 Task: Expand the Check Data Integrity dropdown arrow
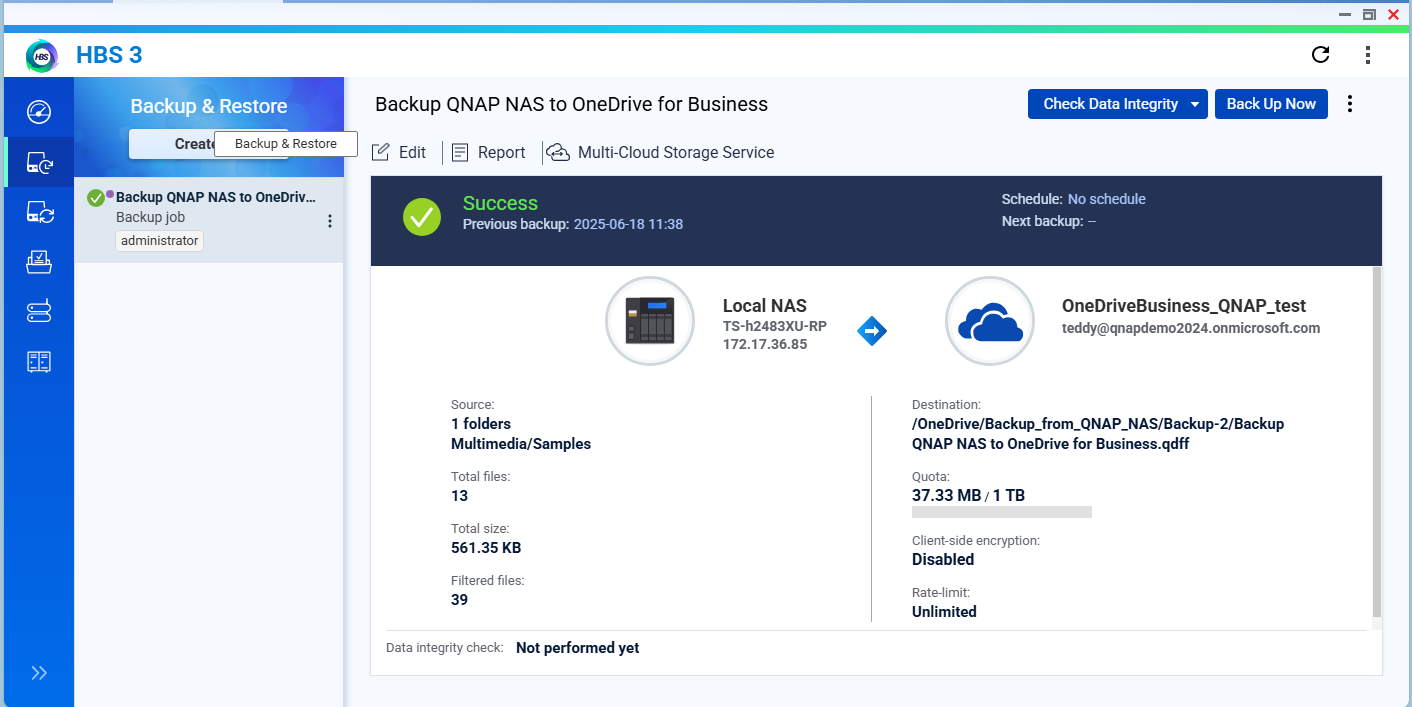coord(1196,105)
